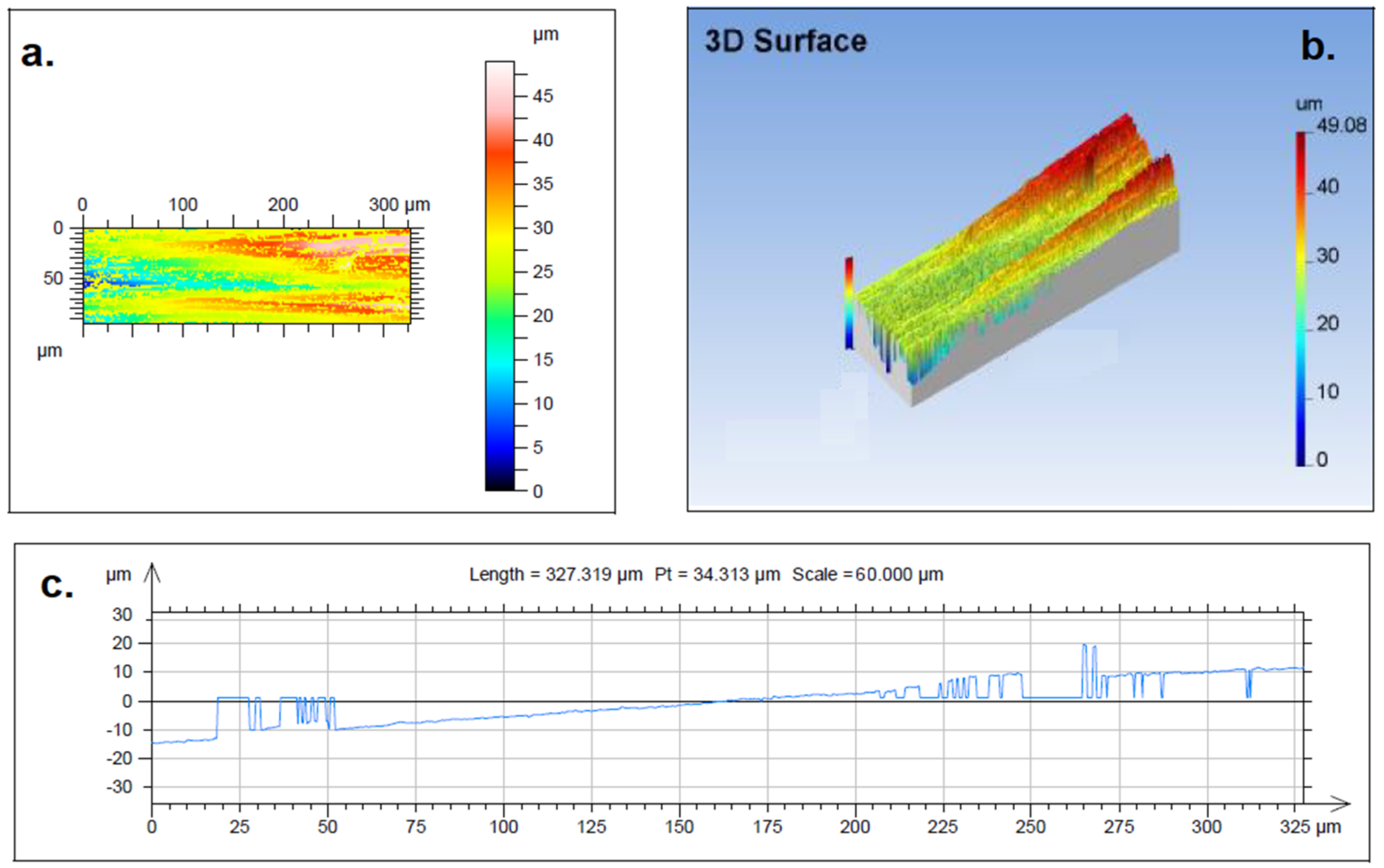Click the 150 tick on profile x-axis
The width and height of the screenshot is (1384, 868).
679,826
